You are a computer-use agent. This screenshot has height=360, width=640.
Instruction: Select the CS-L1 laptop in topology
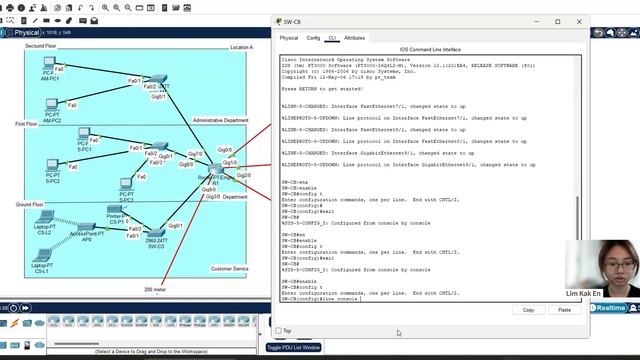tap(42, 256)
